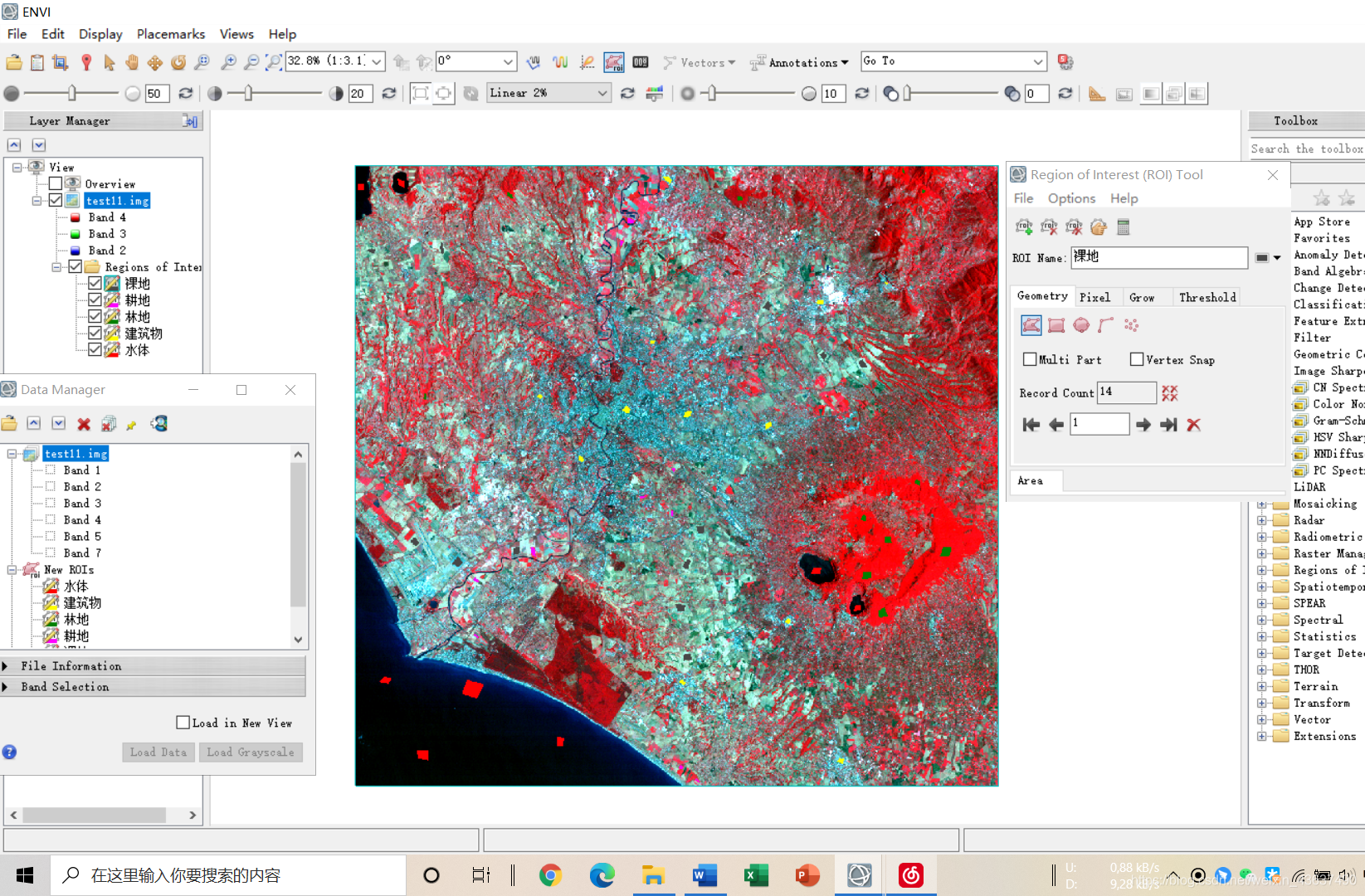Screen dimensions: 1365x896
Task: Expand the Terrain toolbox folder
Action: point(1262,686)
